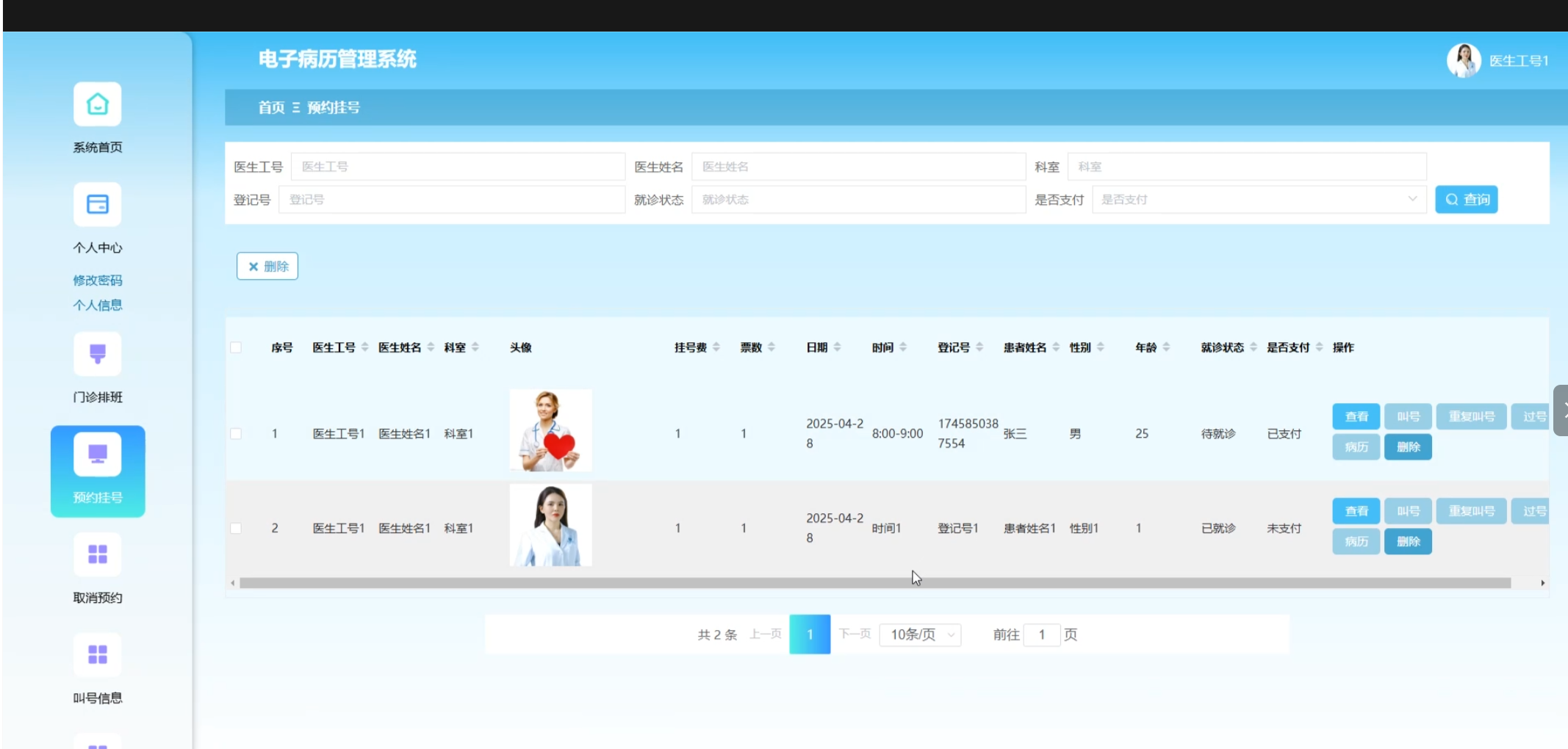Expand the side panel arrow at right edge
Viewport: 1568px width, 749px height.
click(x=1561, y=410)
